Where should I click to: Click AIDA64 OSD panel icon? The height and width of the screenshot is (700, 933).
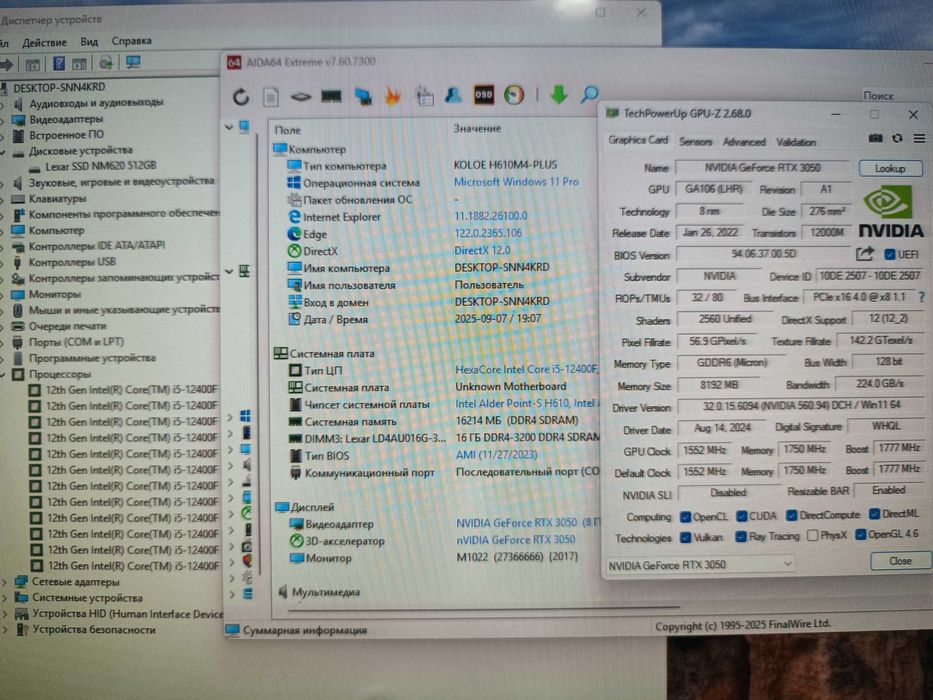pyautogui.click(x=484, y=95)
